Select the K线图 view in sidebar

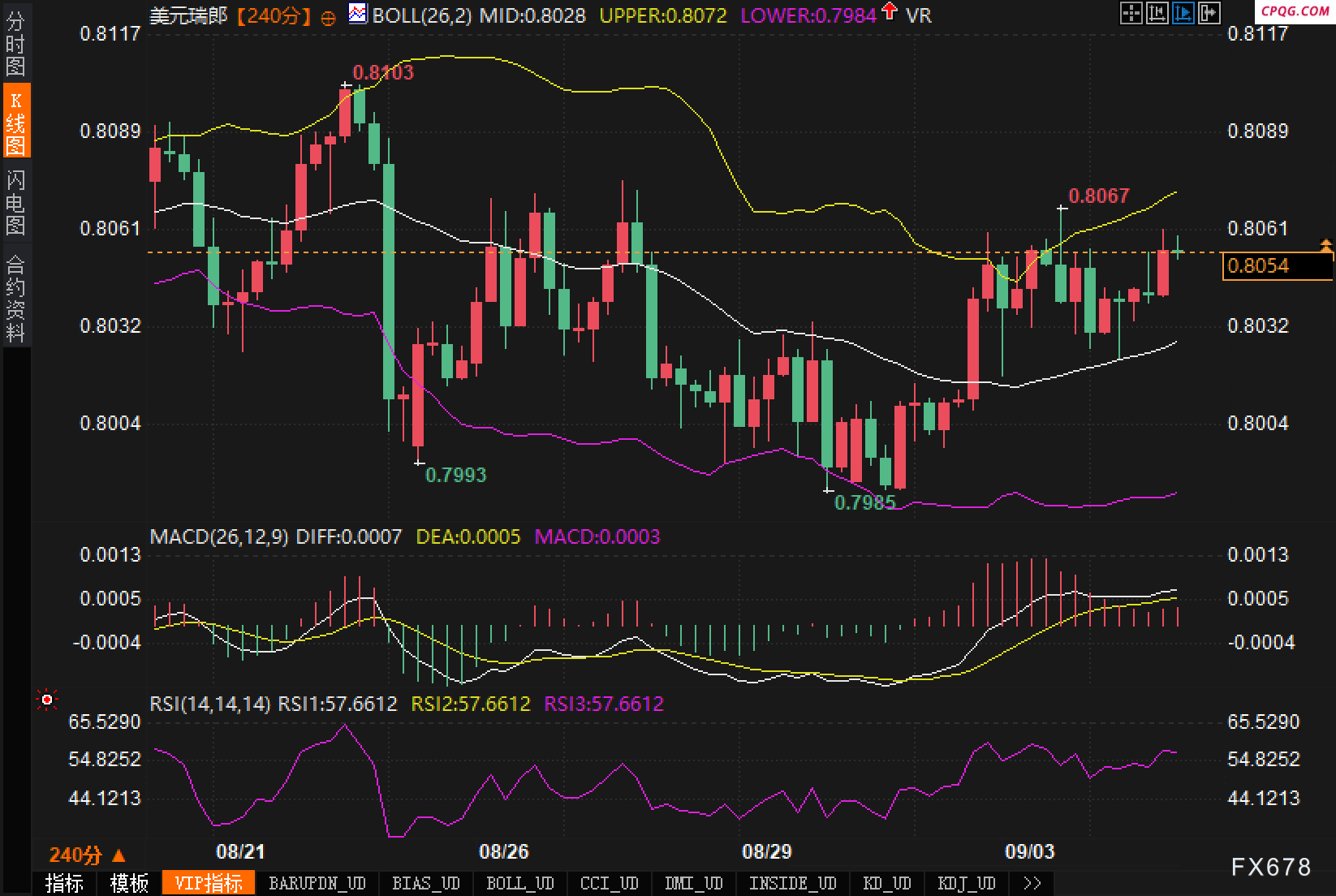[x=15, y=123]
